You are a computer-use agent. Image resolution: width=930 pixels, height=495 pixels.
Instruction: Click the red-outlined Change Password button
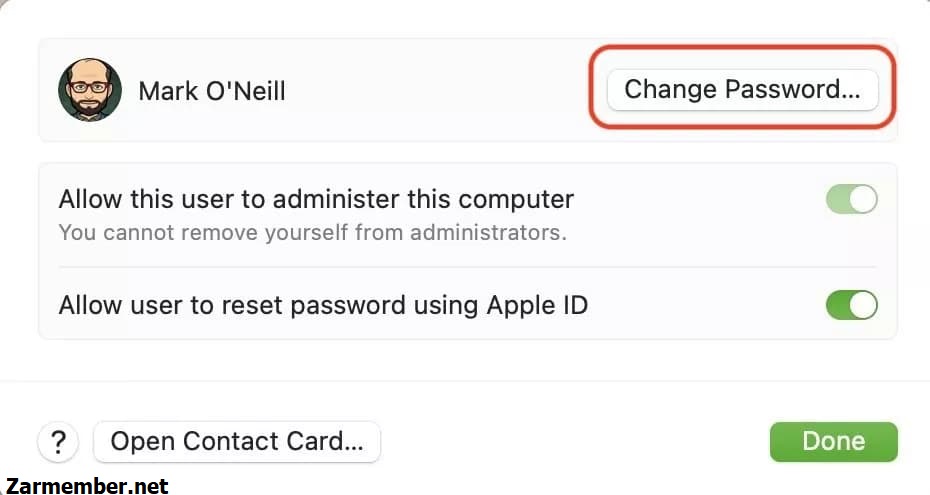(x=743, y=90)
